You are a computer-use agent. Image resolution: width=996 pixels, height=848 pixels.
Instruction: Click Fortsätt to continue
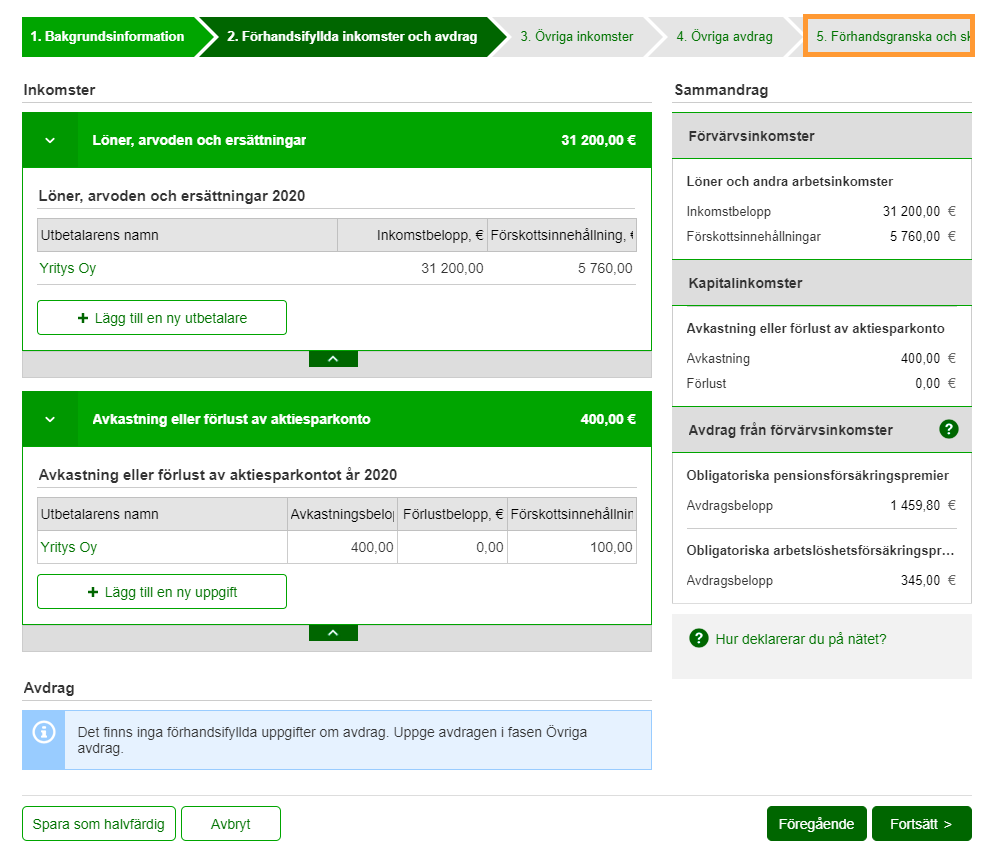[x=921, y=824]
